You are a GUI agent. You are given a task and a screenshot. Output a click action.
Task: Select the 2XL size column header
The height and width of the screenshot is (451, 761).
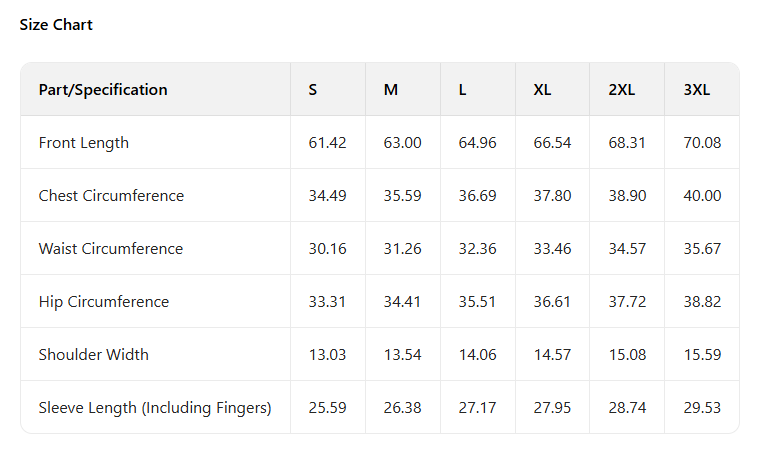tap(621, 90)
